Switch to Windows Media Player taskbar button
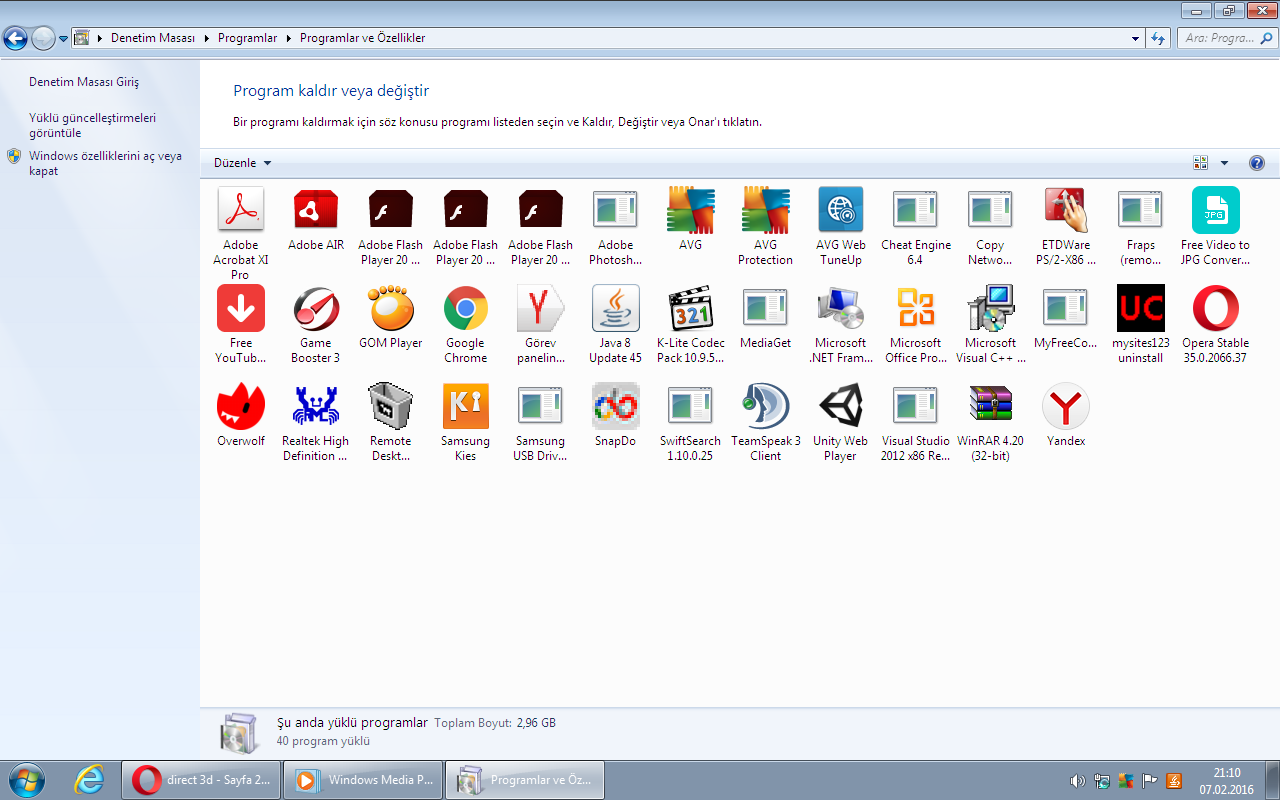 tap(362, 780)
